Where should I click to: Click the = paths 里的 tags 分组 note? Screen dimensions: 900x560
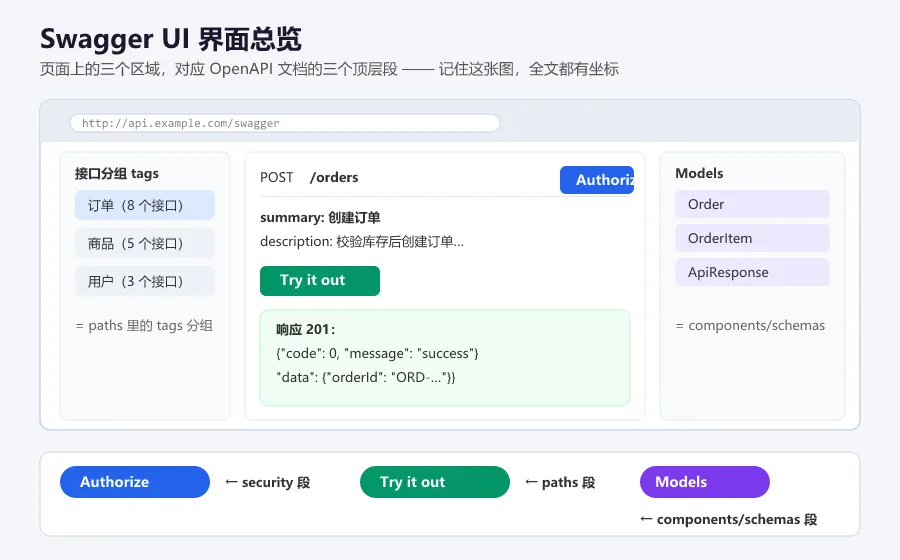[144, 325]
